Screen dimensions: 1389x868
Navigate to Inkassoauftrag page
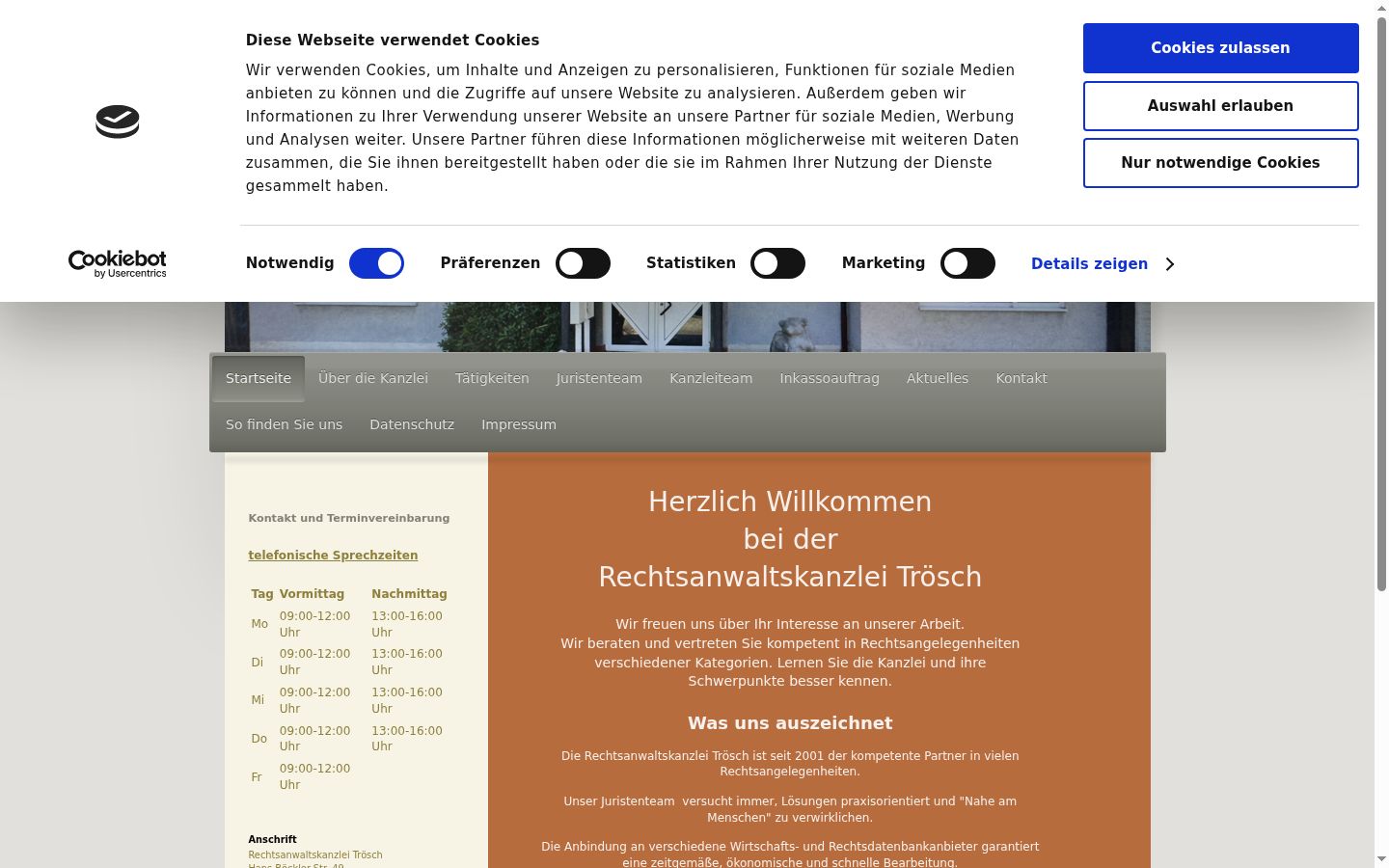[x=830, y=378]
